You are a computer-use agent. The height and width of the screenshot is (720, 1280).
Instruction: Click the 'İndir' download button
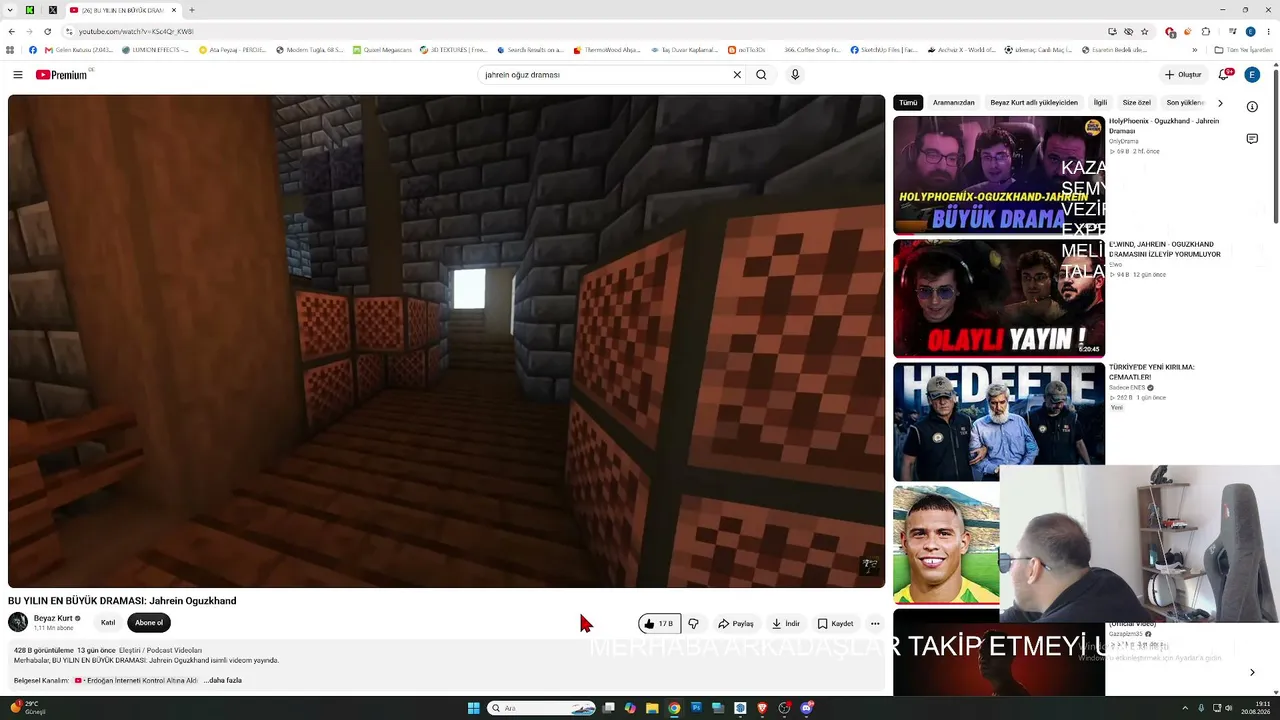coord(786,624)
